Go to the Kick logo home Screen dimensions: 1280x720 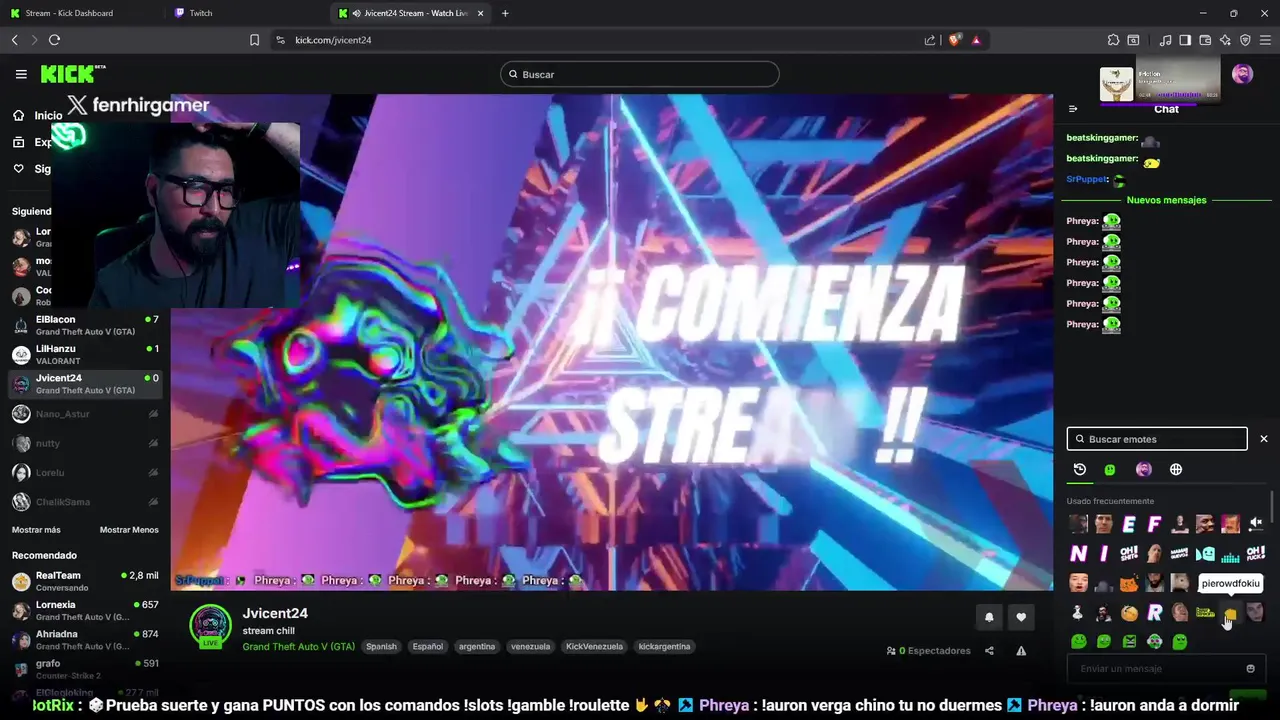coord(72,74)
